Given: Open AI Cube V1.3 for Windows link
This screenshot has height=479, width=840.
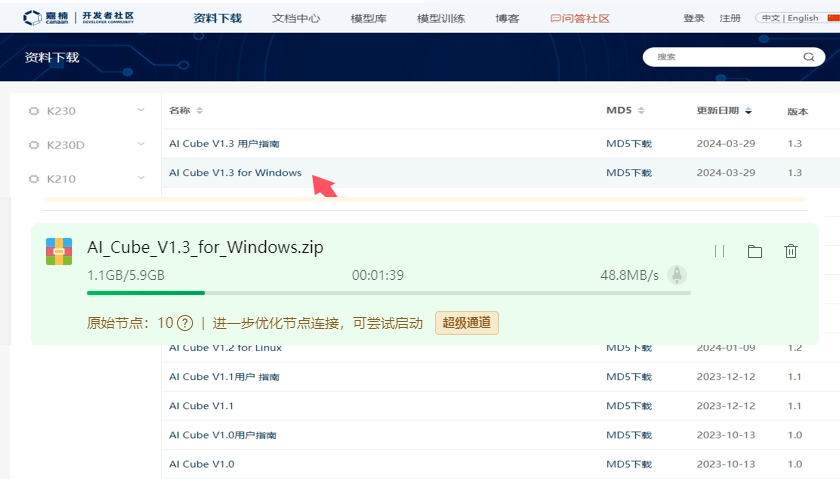Looking at the screenshot, I should (235, 173).
